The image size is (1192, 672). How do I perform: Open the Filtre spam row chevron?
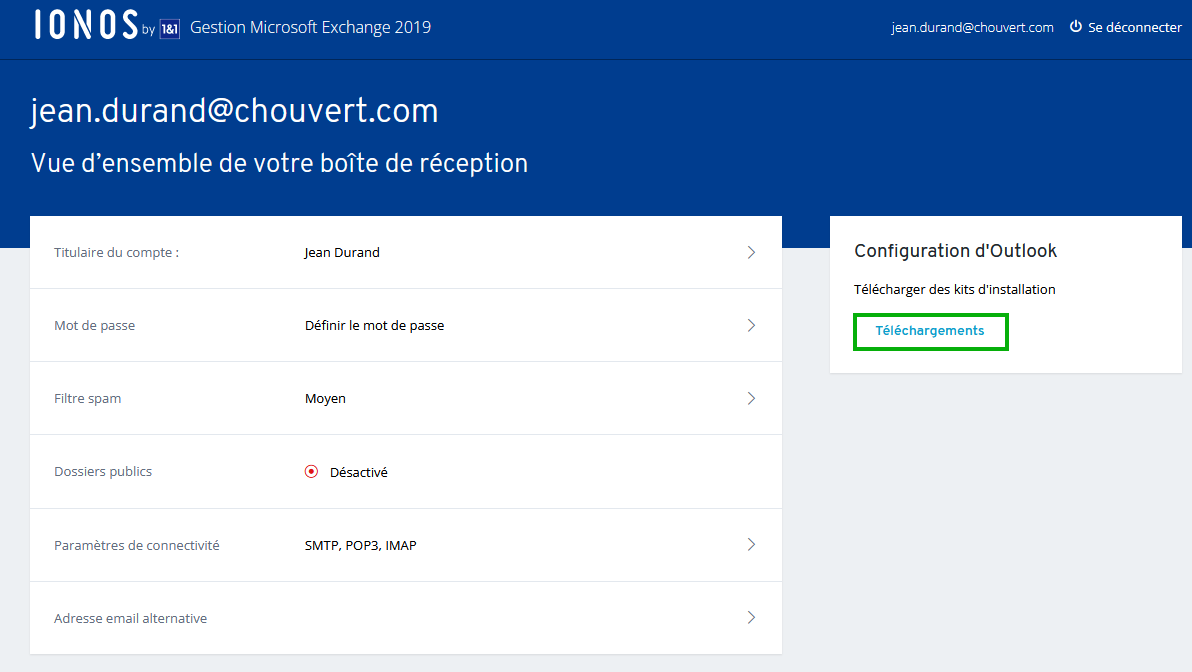tap(751, 398)
